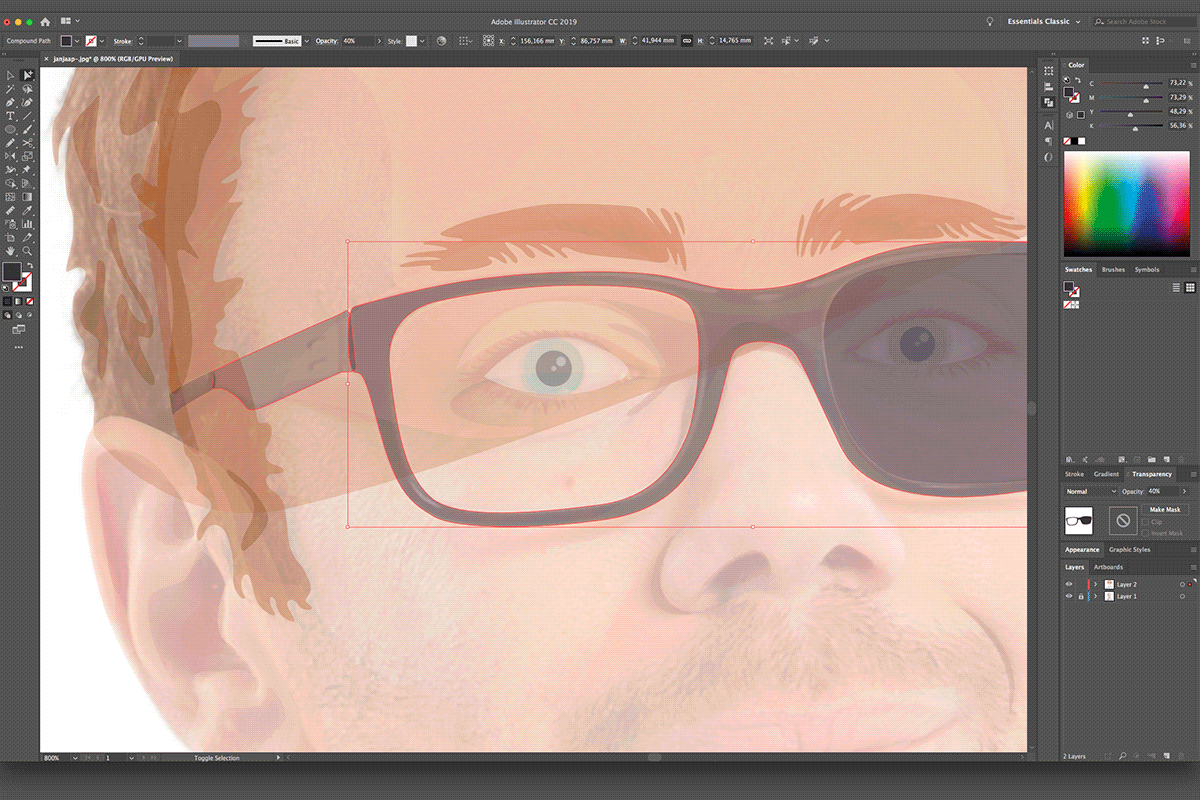Viewport: 1200px width, 800px height.
Task: Select the Scale tool
Action: [x=27, y=156]
